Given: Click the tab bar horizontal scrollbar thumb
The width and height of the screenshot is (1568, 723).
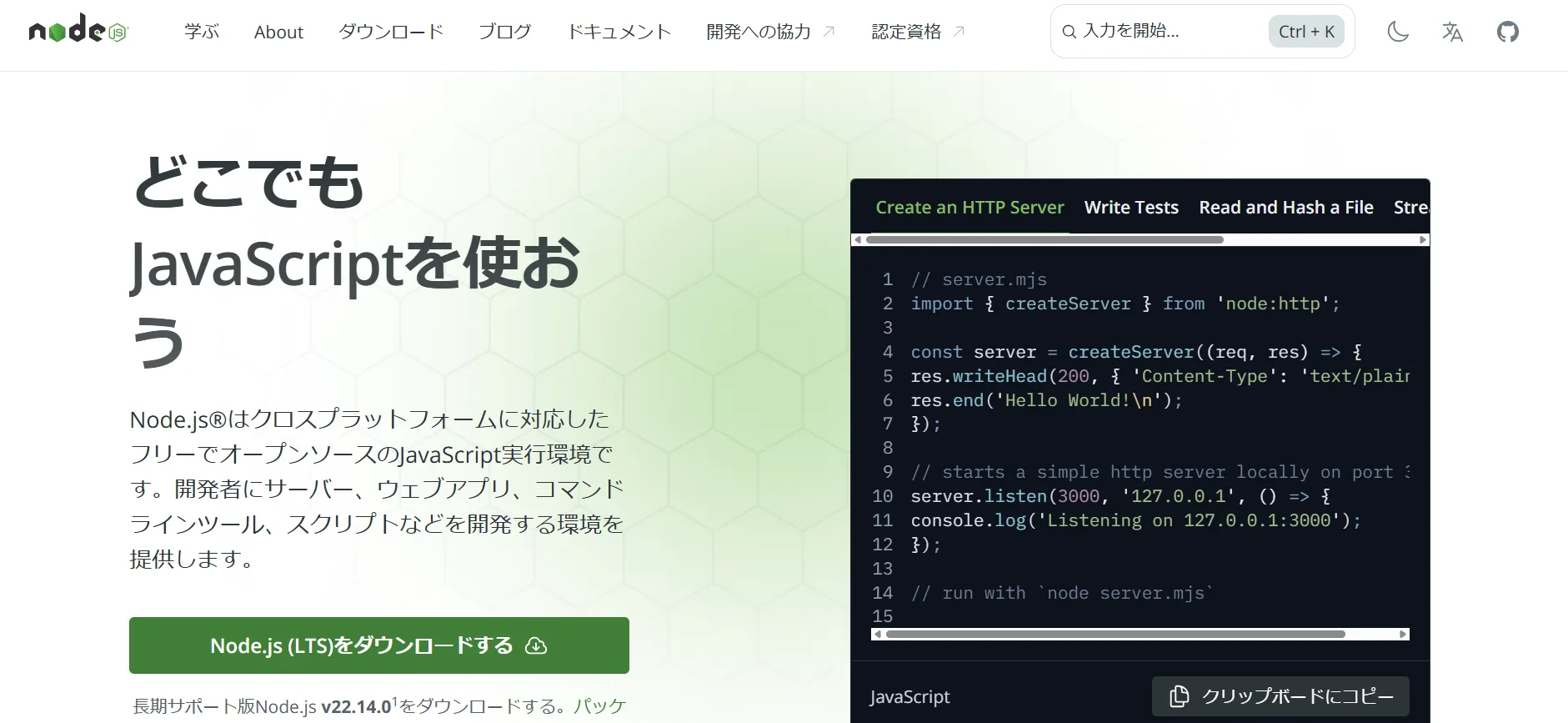Looking at the screenshot, I should click(1044, 240).
